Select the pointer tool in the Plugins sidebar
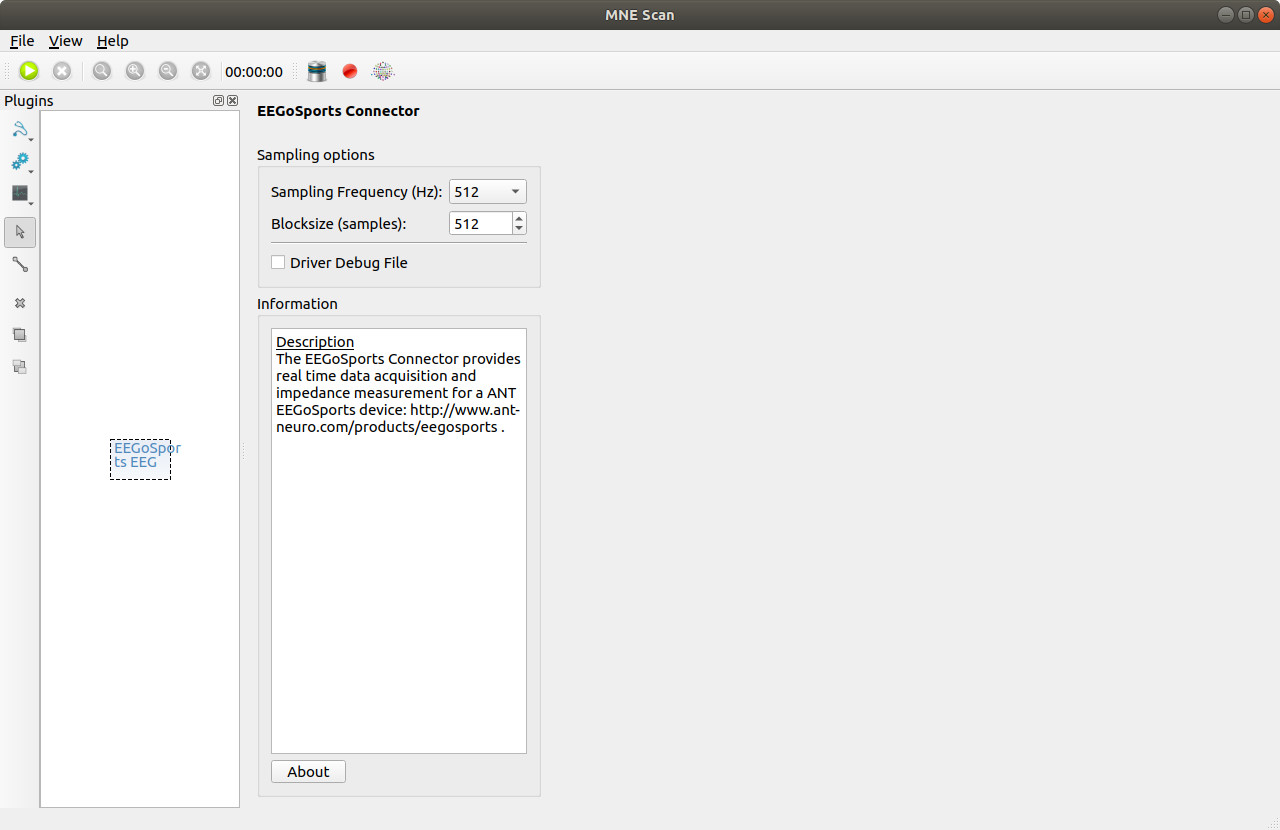Viewport: 1280px width, 830px height. click(20, 232)
